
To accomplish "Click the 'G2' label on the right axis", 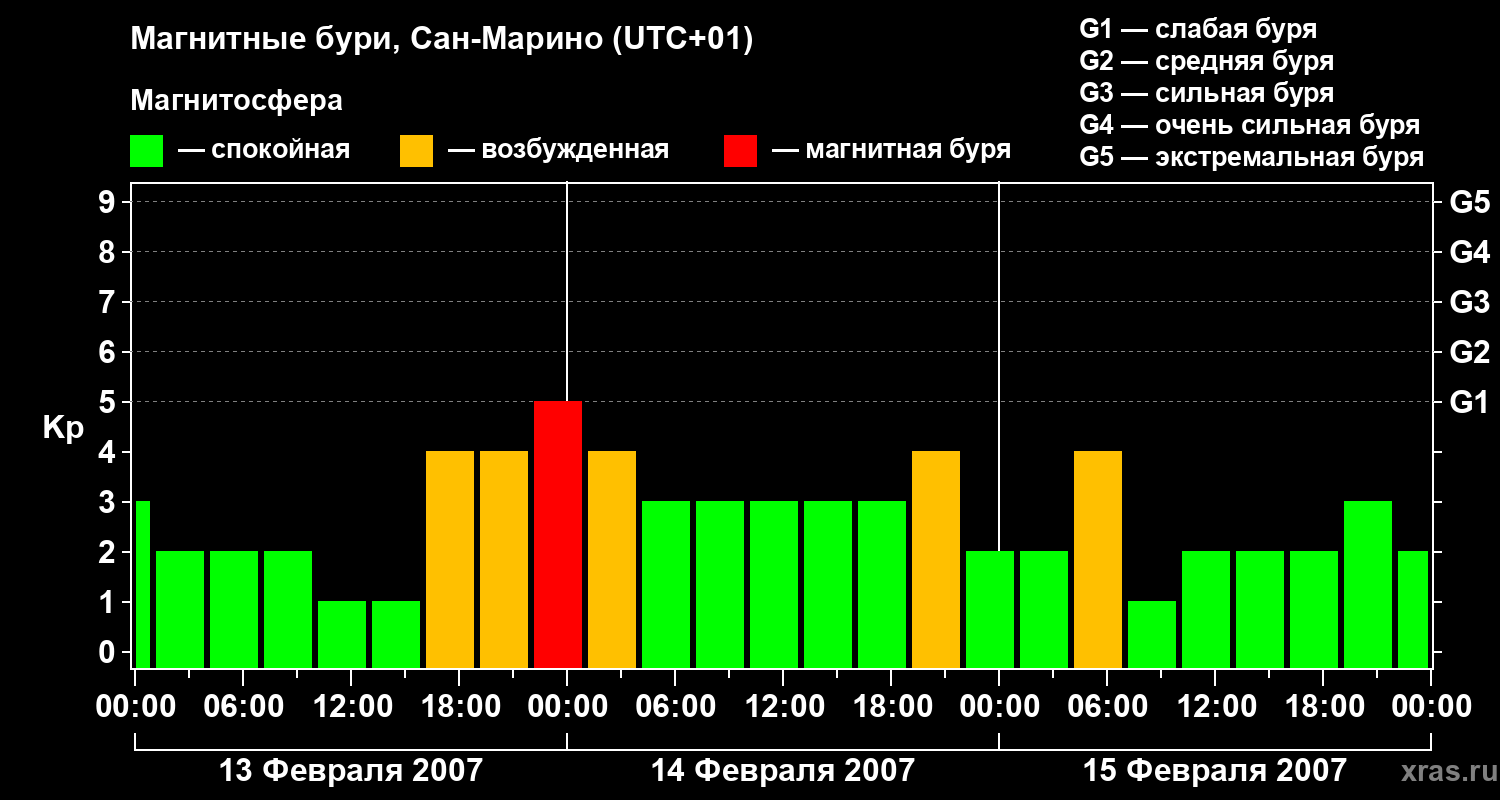I will (x=1469, y=352).
